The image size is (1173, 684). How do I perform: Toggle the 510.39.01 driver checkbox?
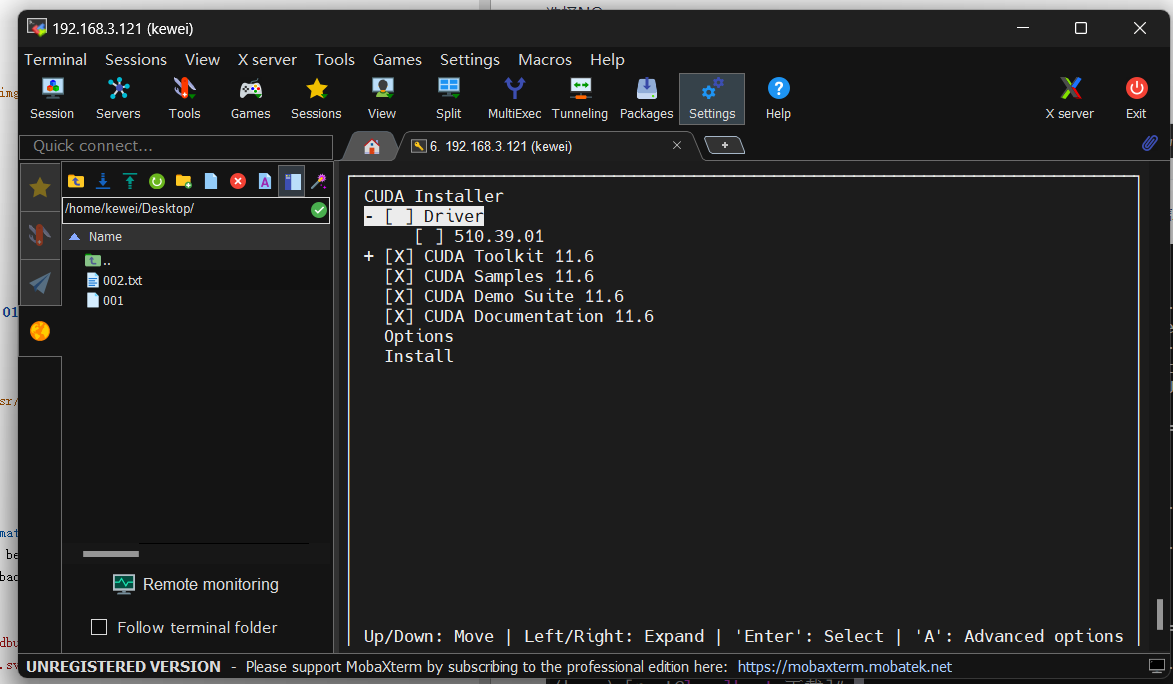[x=429, y=236]
